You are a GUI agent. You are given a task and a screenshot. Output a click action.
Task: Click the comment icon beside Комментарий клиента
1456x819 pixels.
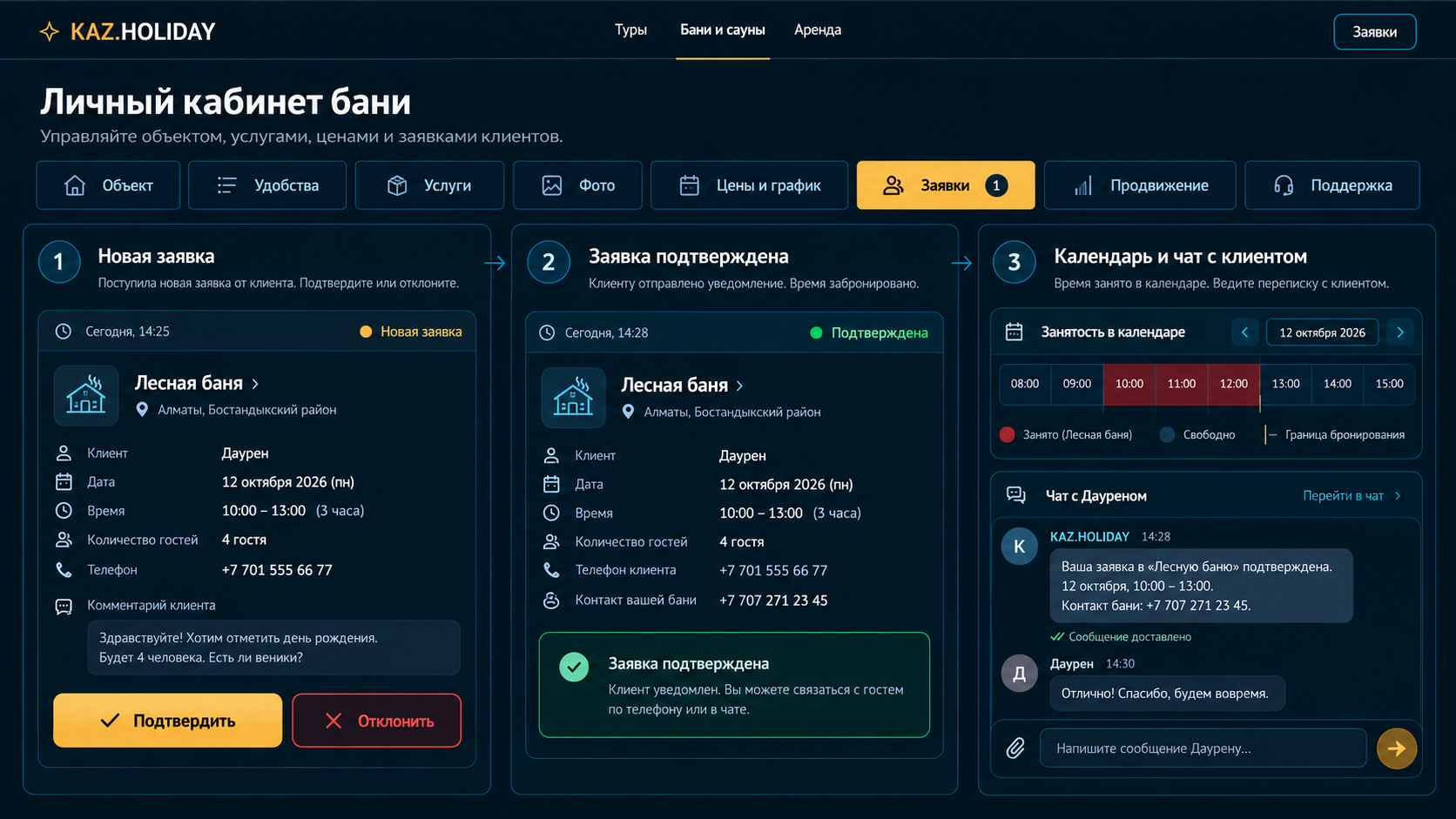click(64, 606)
